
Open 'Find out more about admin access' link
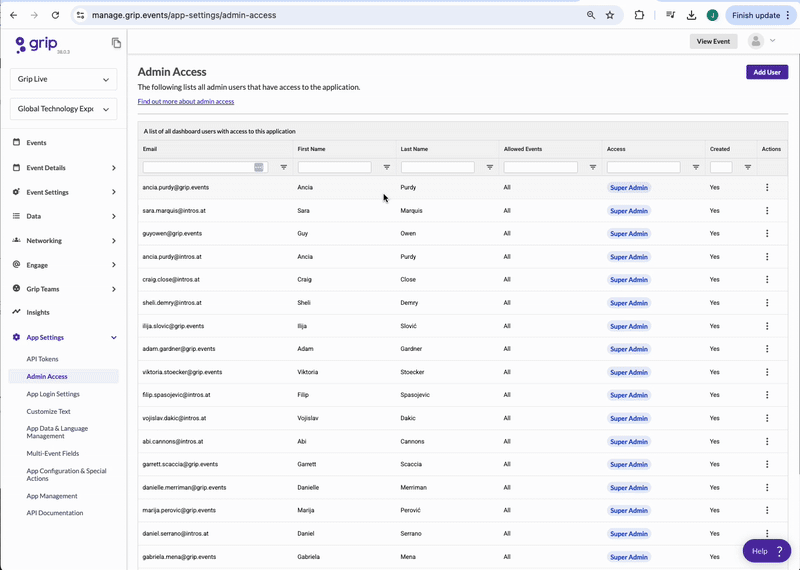coord(186,102)
